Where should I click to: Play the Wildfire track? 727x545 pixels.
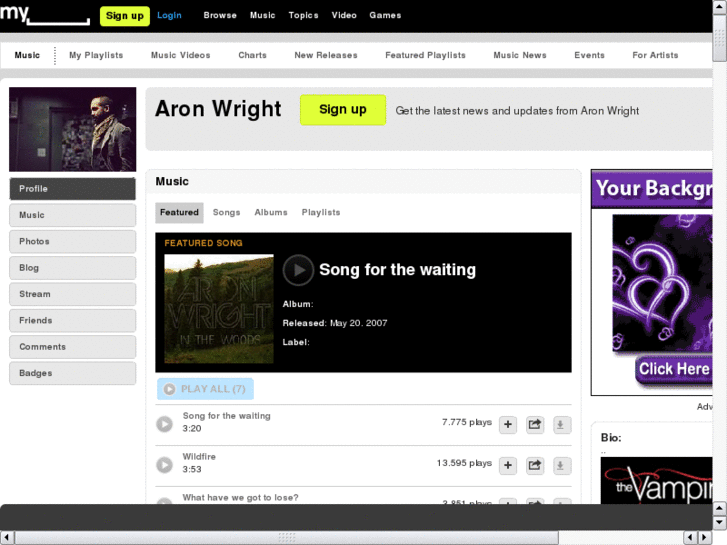click(164, 465)
